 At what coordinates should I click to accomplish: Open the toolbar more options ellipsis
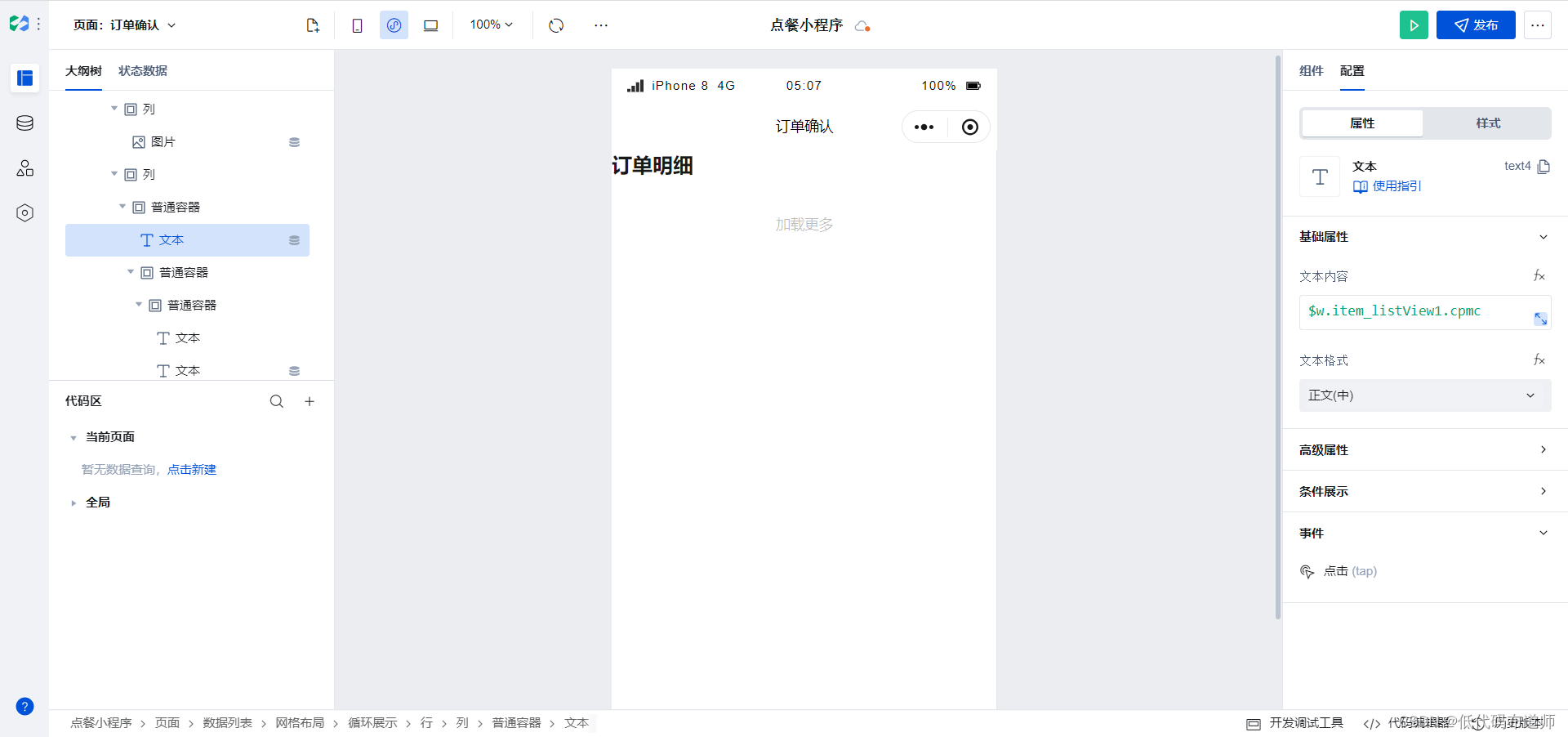pos(601,25)
